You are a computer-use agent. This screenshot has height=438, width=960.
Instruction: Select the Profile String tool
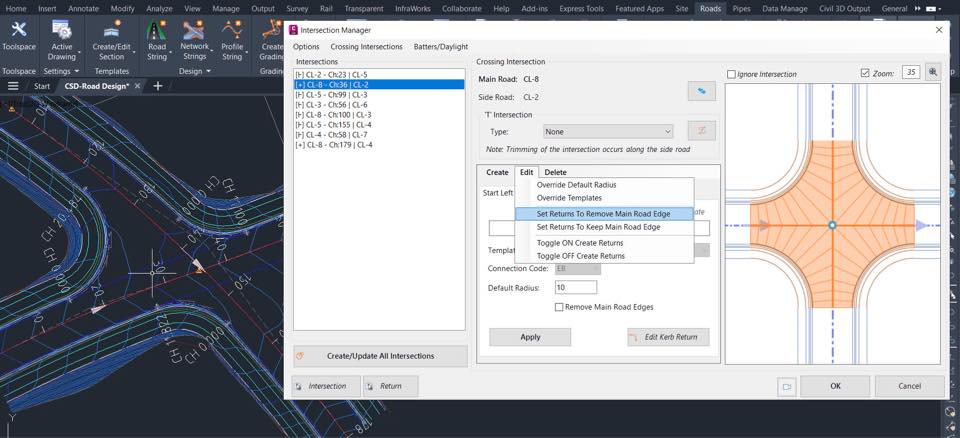click(x=232, y=29)
